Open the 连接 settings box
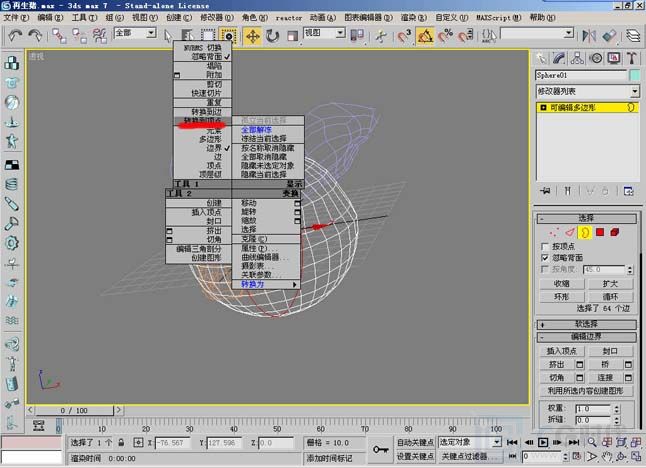The image size is (646, 468). point(628,378)
